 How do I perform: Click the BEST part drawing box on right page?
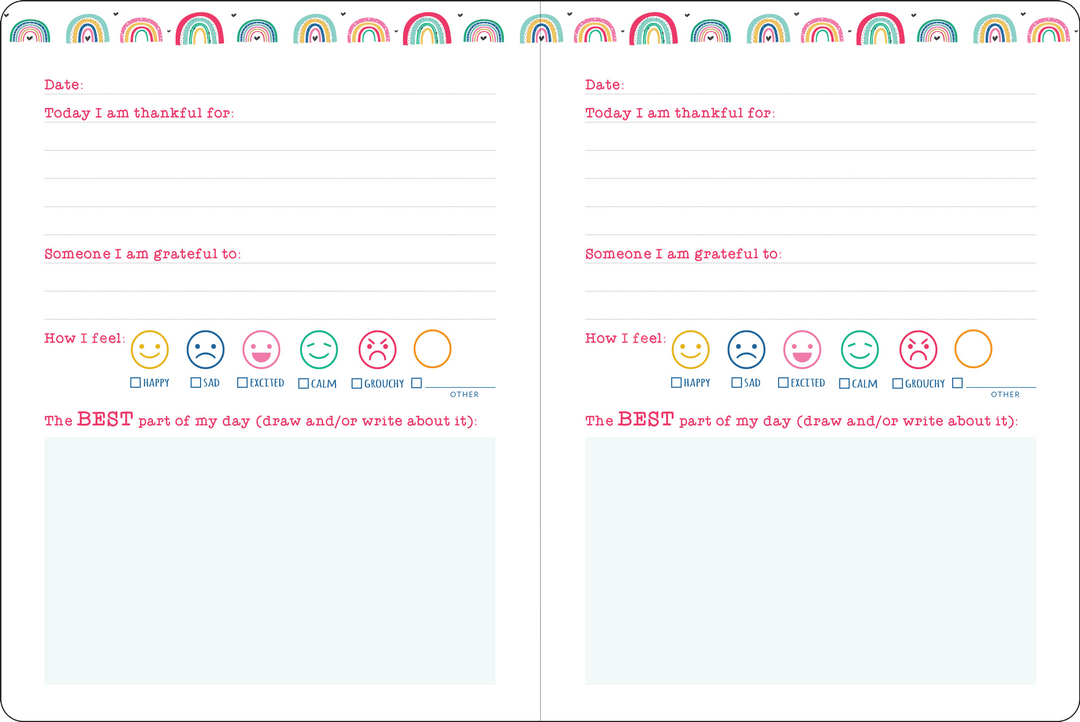pyautogui.click(x=811, y=561)
